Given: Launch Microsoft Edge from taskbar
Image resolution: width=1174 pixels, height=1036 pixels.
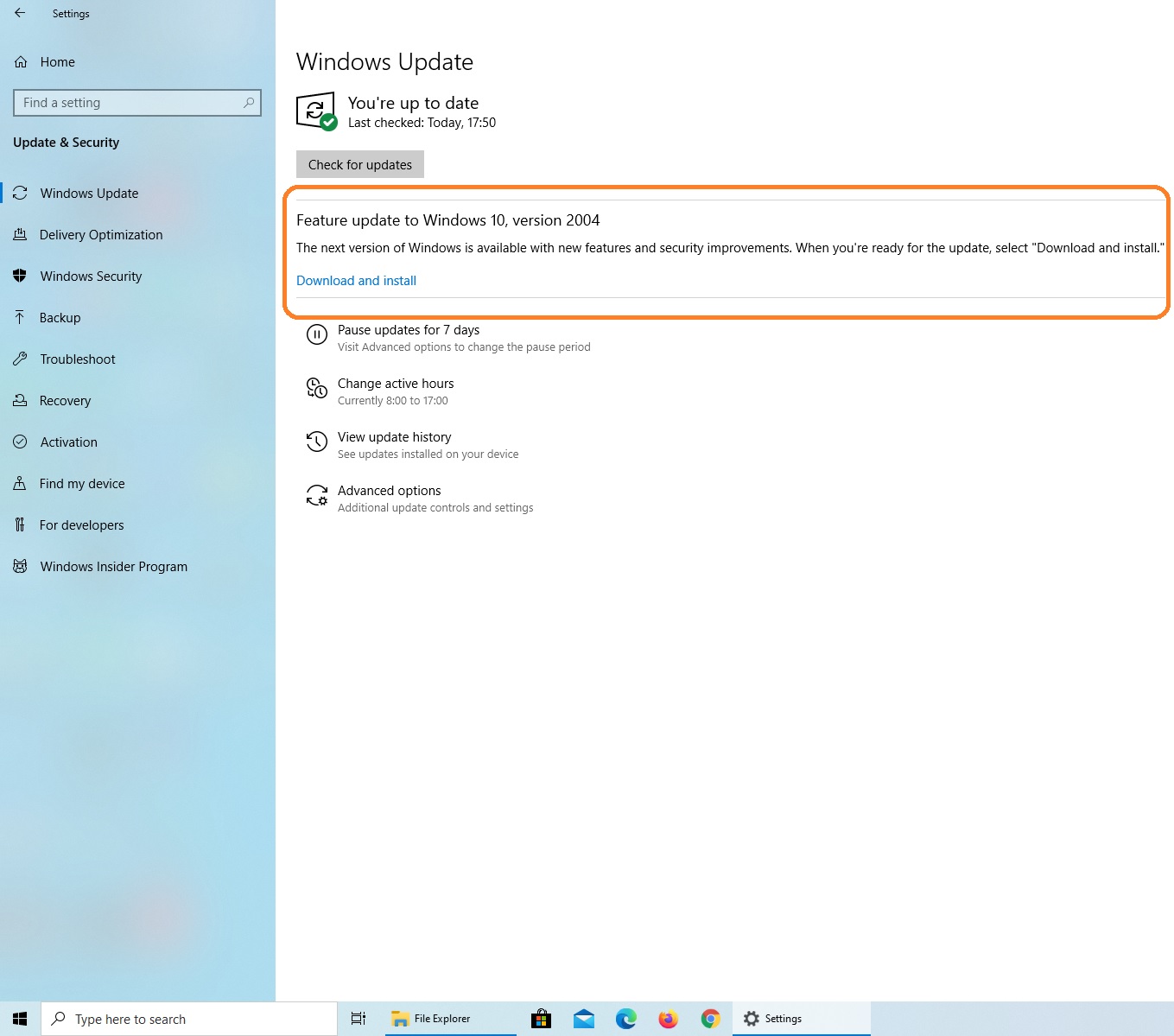Looking at the screenshot, I should coord(626,1020).
